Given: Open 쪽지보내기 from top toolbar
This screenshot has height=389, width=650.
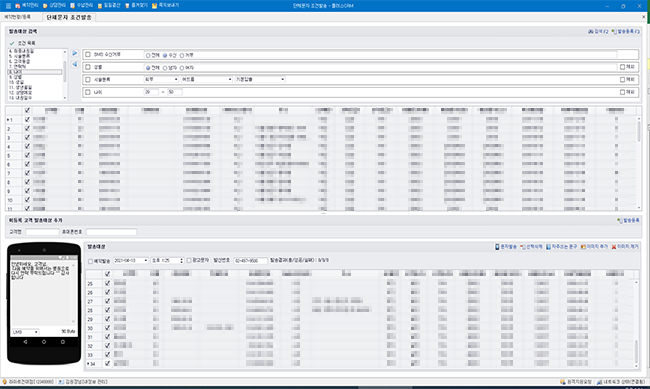Looking at the screenshot, I should 165,5.
